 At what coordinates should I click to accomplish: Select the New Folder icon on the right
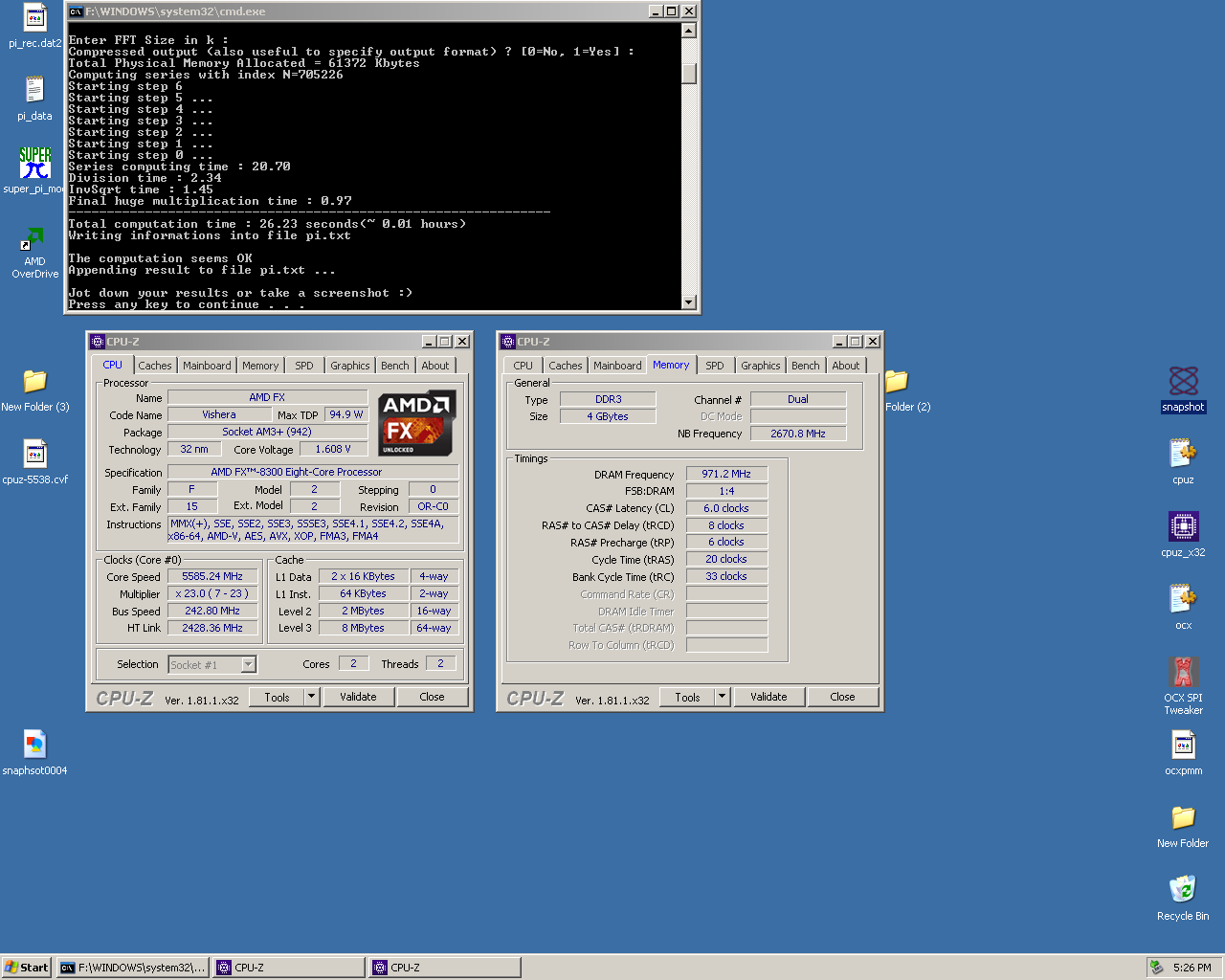[1183, 817]
